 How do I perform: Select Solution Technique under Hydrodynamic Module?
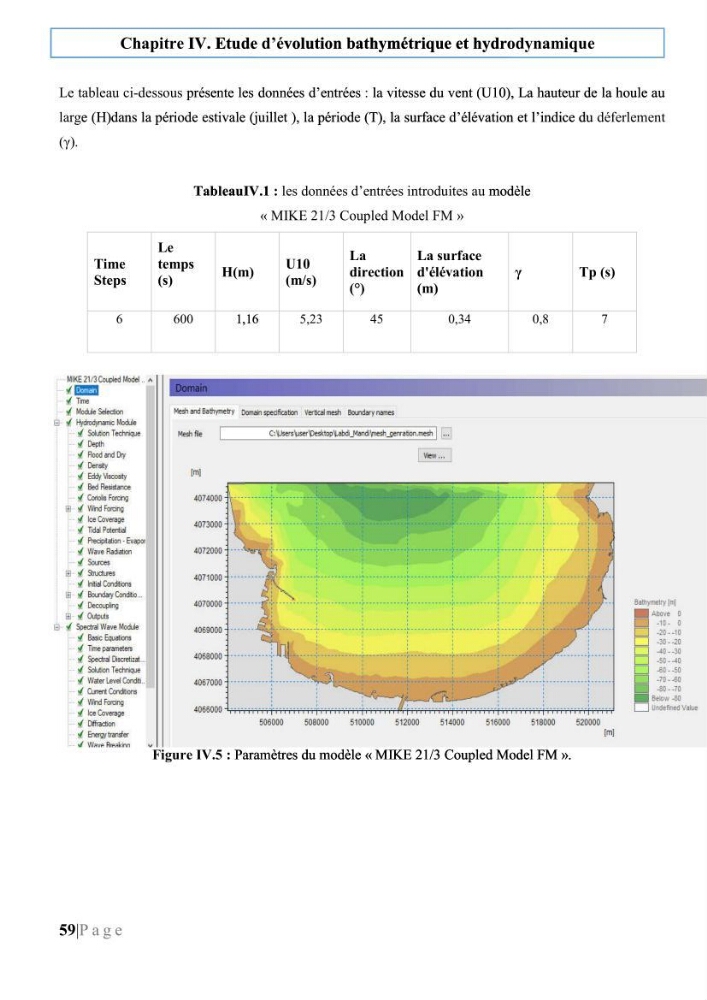[113, 434]
